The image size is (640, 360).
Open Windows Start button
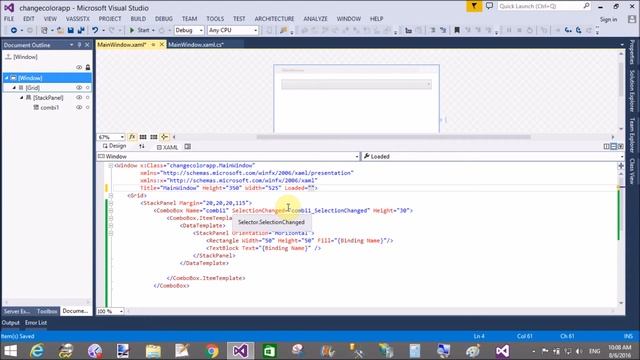click(10, 351)
